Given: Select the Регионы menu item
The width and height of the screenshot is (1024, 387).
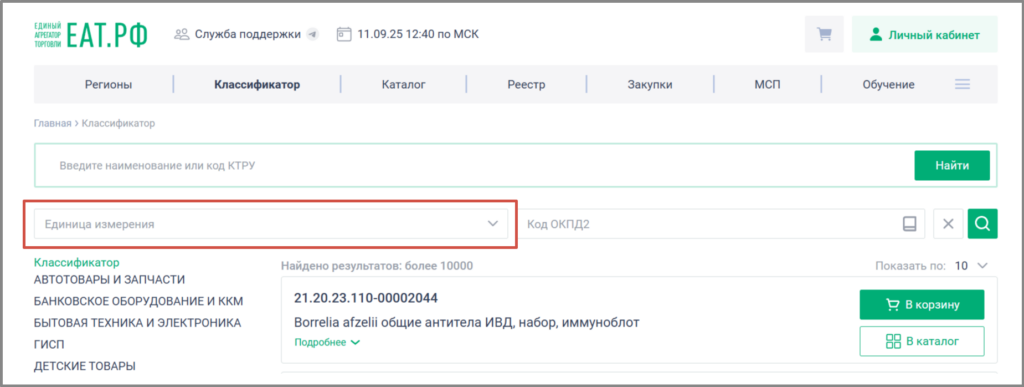Looking at the screenshot, I should coord(108,84).
